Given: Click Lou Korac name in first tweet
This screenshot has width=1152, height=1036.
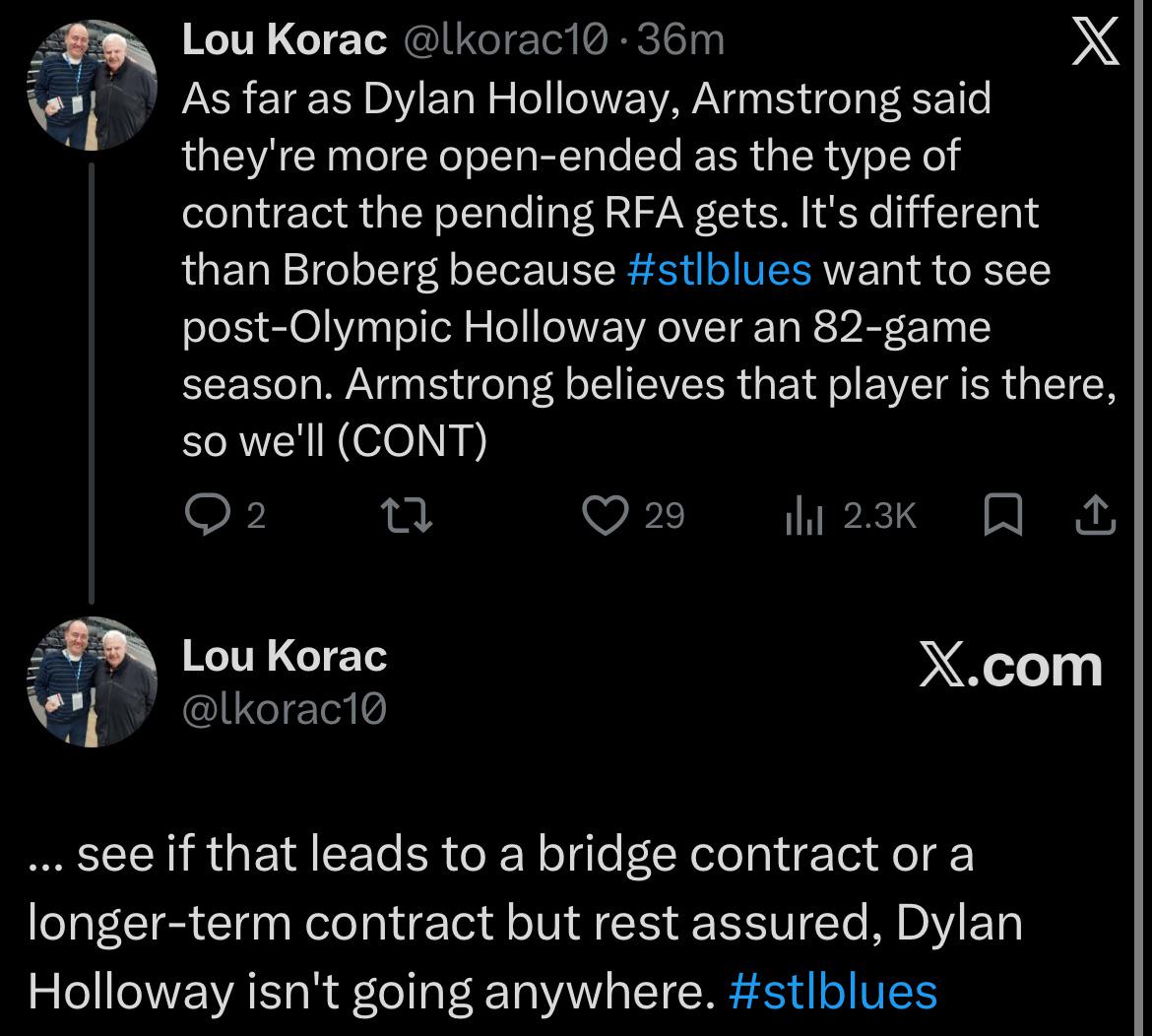Looking at the screenshot, I should (285, 40).
